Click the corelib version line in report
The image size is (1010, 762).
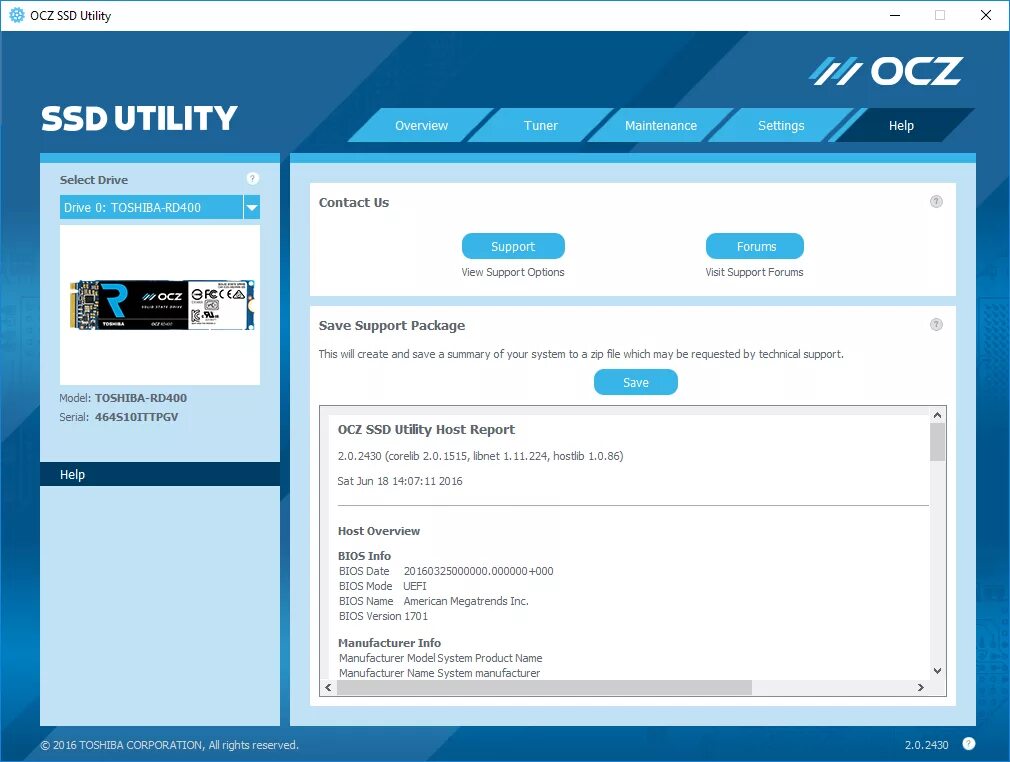tap(481, 456)
